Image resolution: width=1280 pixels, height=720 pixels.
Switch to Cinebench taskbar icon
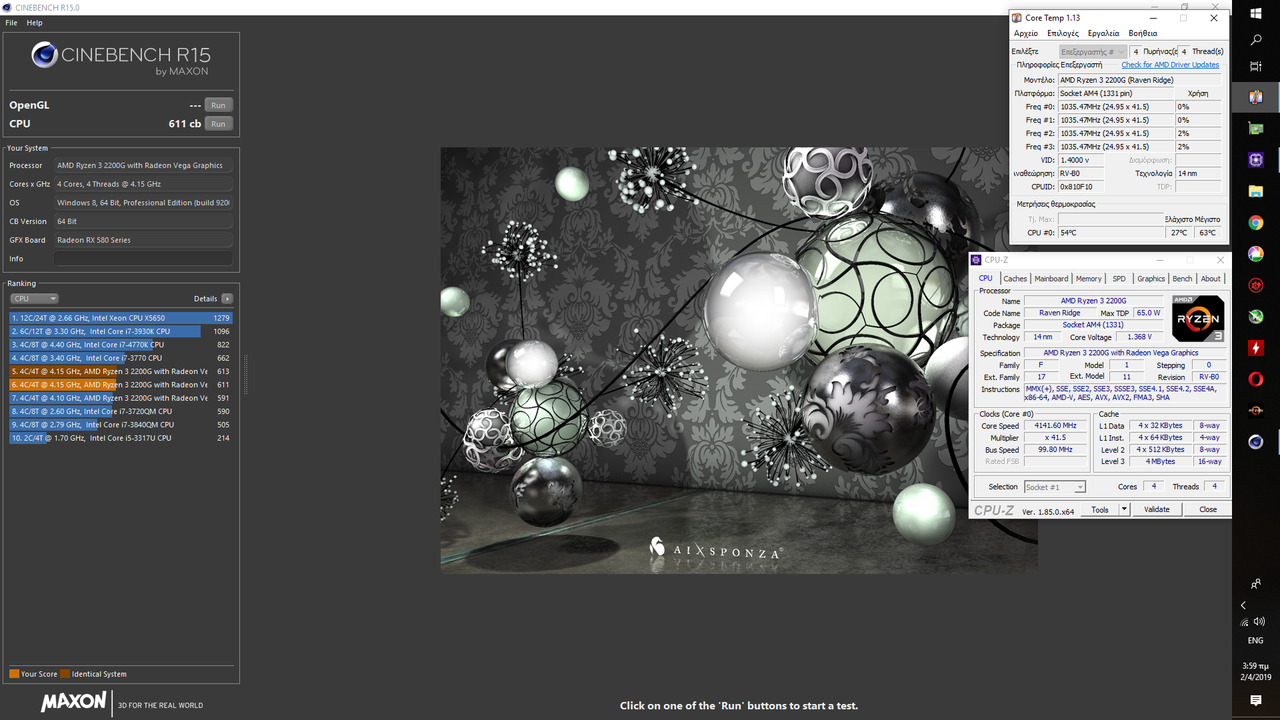click(x=1256, y=442)
